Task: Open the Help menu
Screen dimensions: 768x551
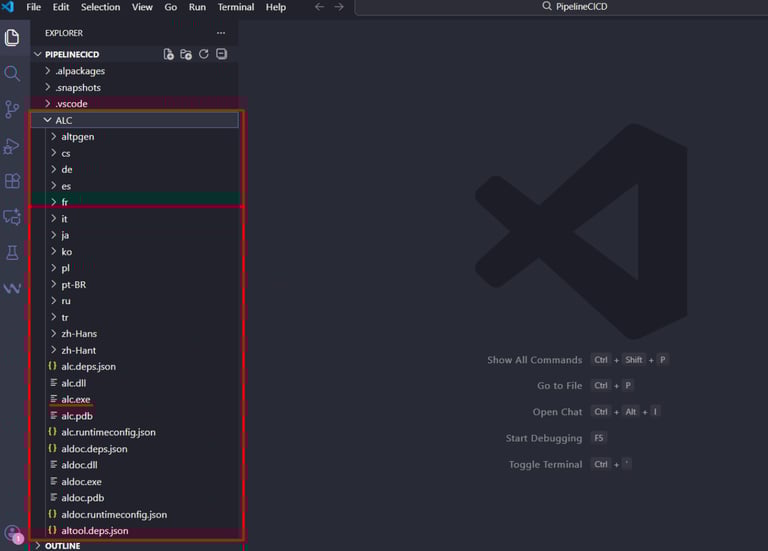Action: [x=276, y=7]
